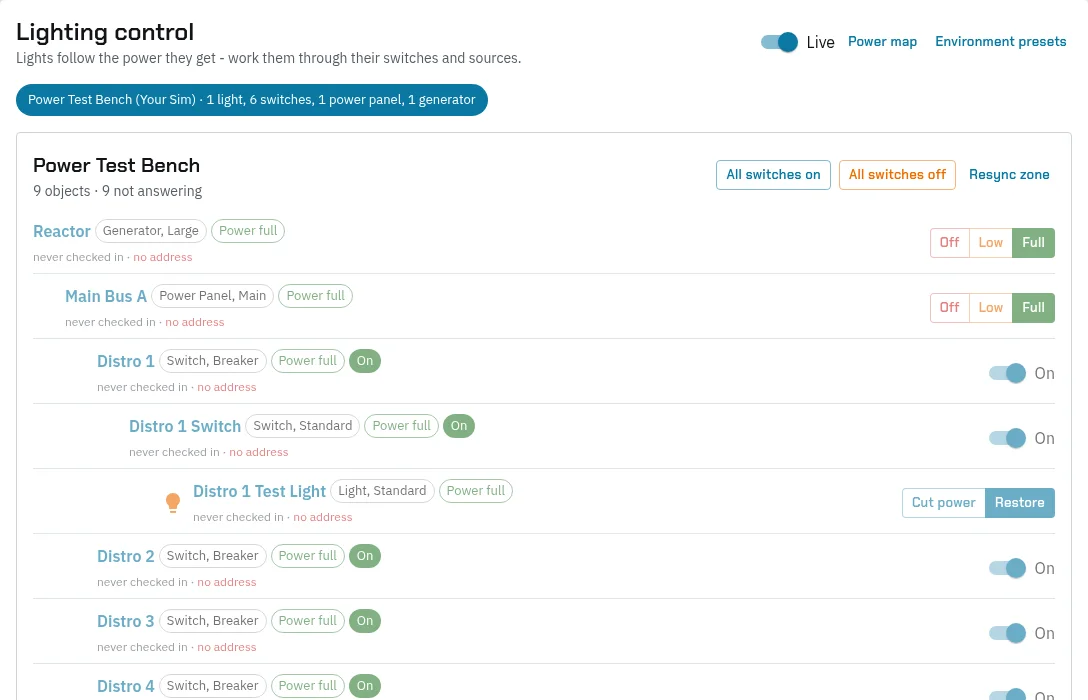Switch off the Distro 2 breaker toggle
The height and width of the screenshot is (700, 1088).
point(1007,568)
